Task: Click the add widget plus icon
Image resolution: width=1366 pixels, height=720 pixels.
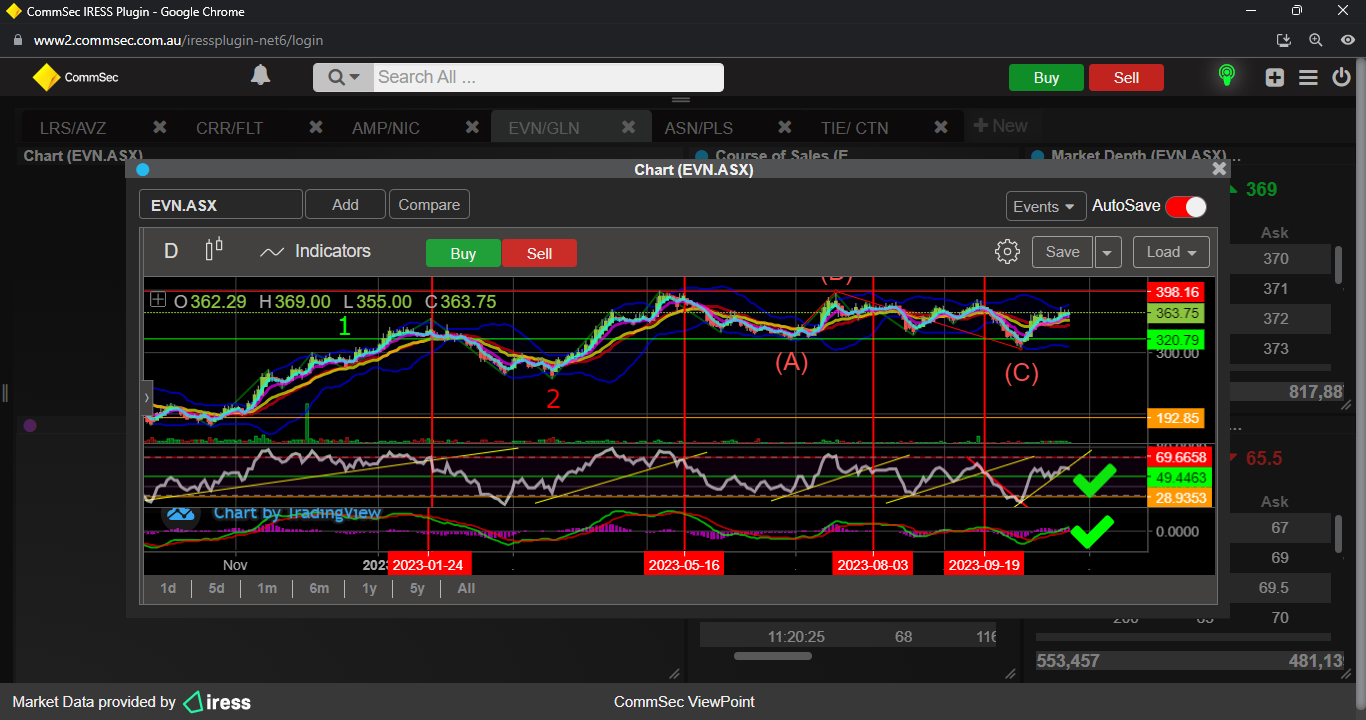Action: click(1274, 77)
